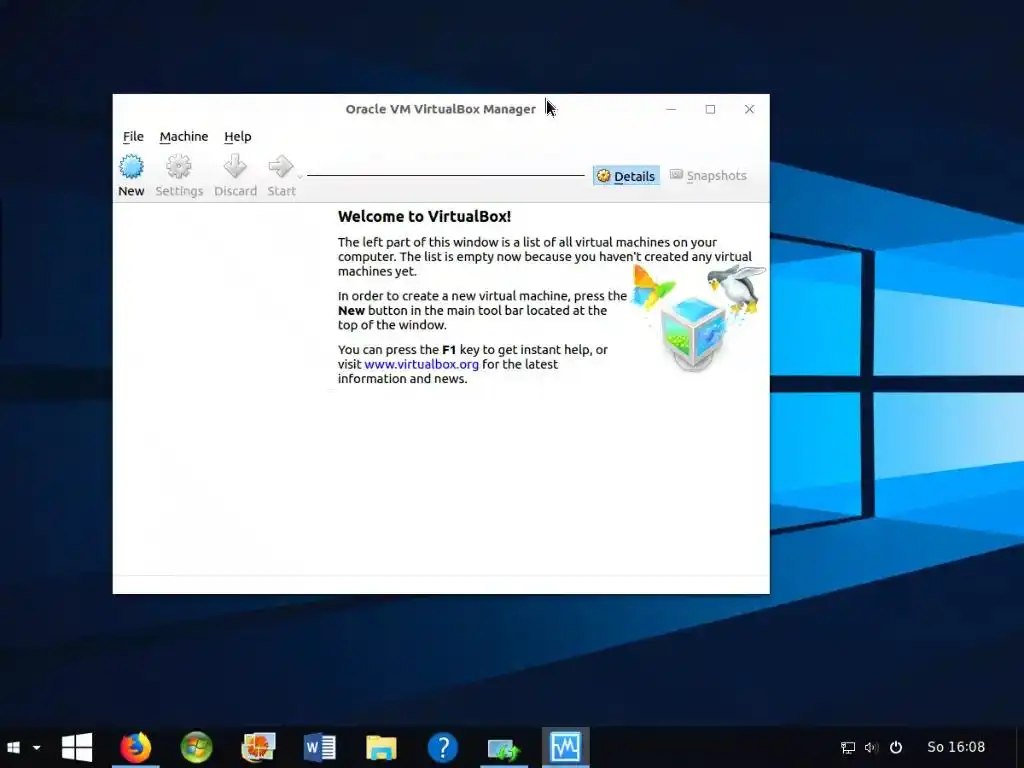This screenshot has width=1024, height=768.
Task: Launch Firefox from the taskbar
Action: click(x=135, y=747)
